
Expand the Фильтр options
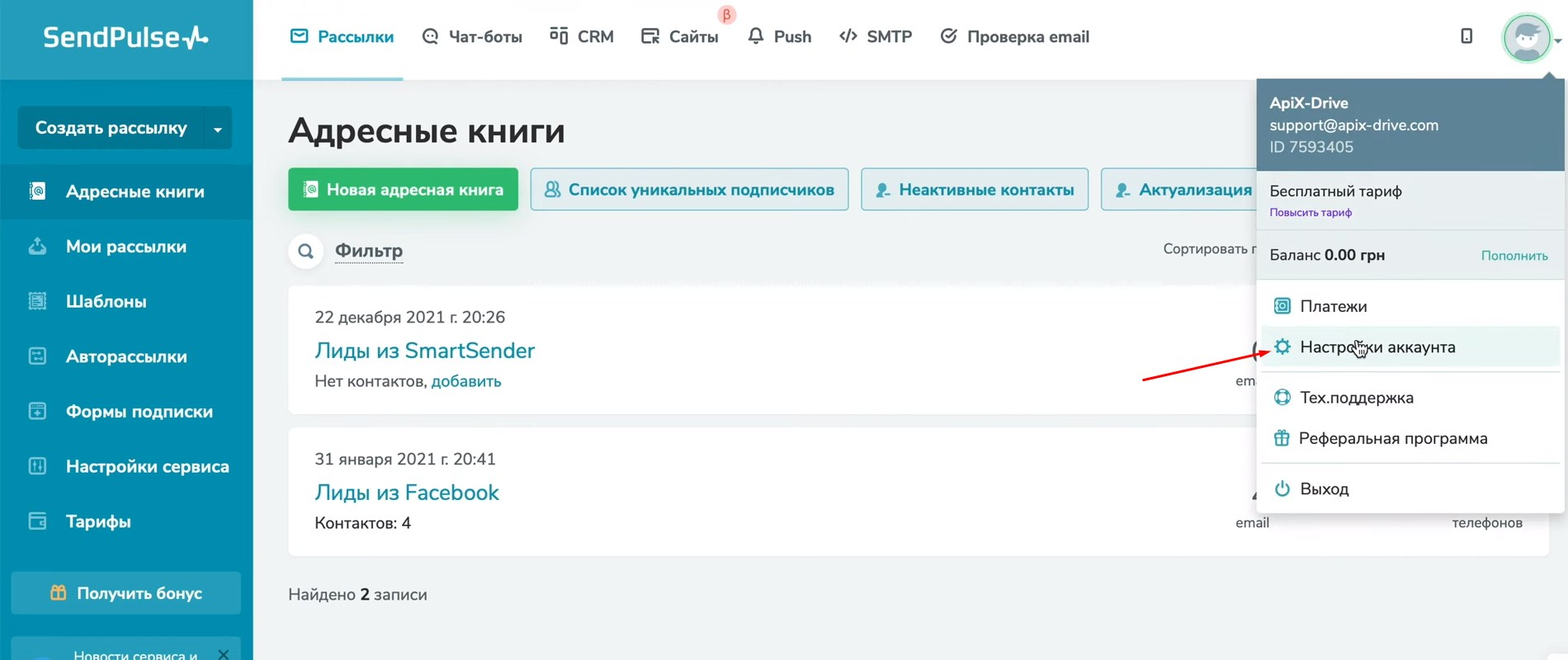click(368, 251)
